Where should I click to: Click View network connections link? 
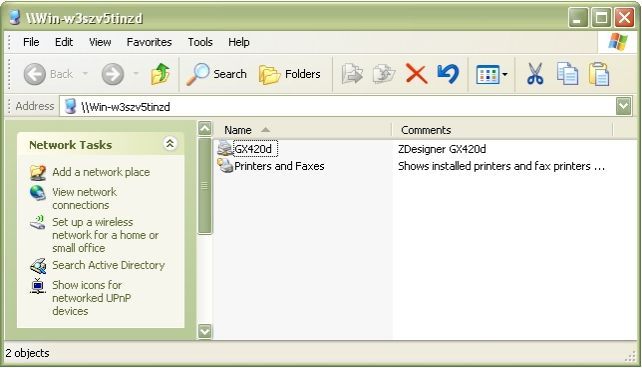84,199
